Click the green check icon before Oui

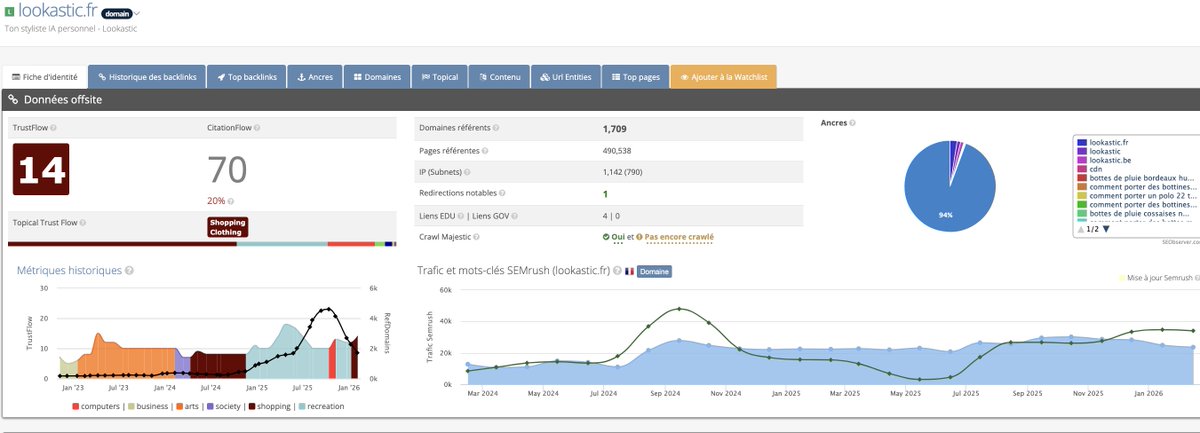click(x=606, y=237)
